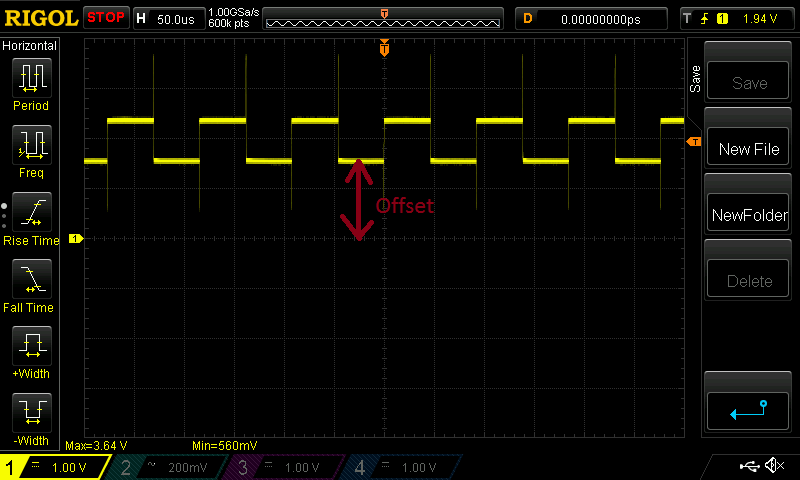Click the trigger source channel 1 badge
800x480 pixels.
pyautogui.click(x=722, y=19)
